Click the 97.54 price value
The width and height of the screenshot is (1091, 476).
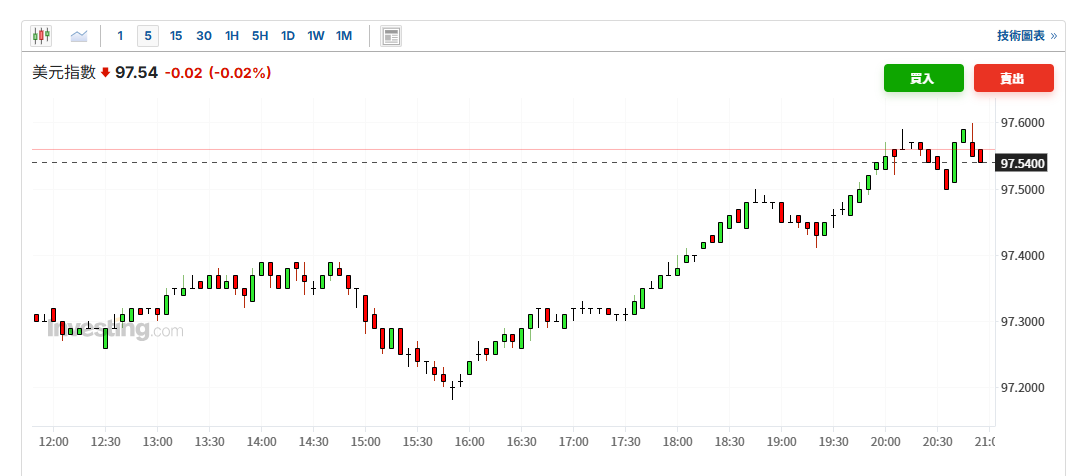click(136, 72)
